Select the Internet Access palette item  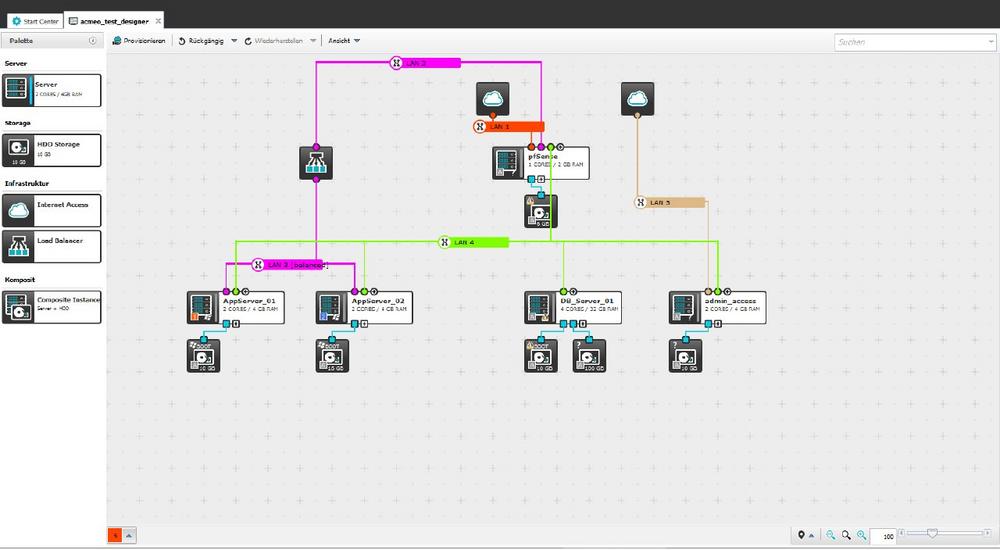coord(52,211)
